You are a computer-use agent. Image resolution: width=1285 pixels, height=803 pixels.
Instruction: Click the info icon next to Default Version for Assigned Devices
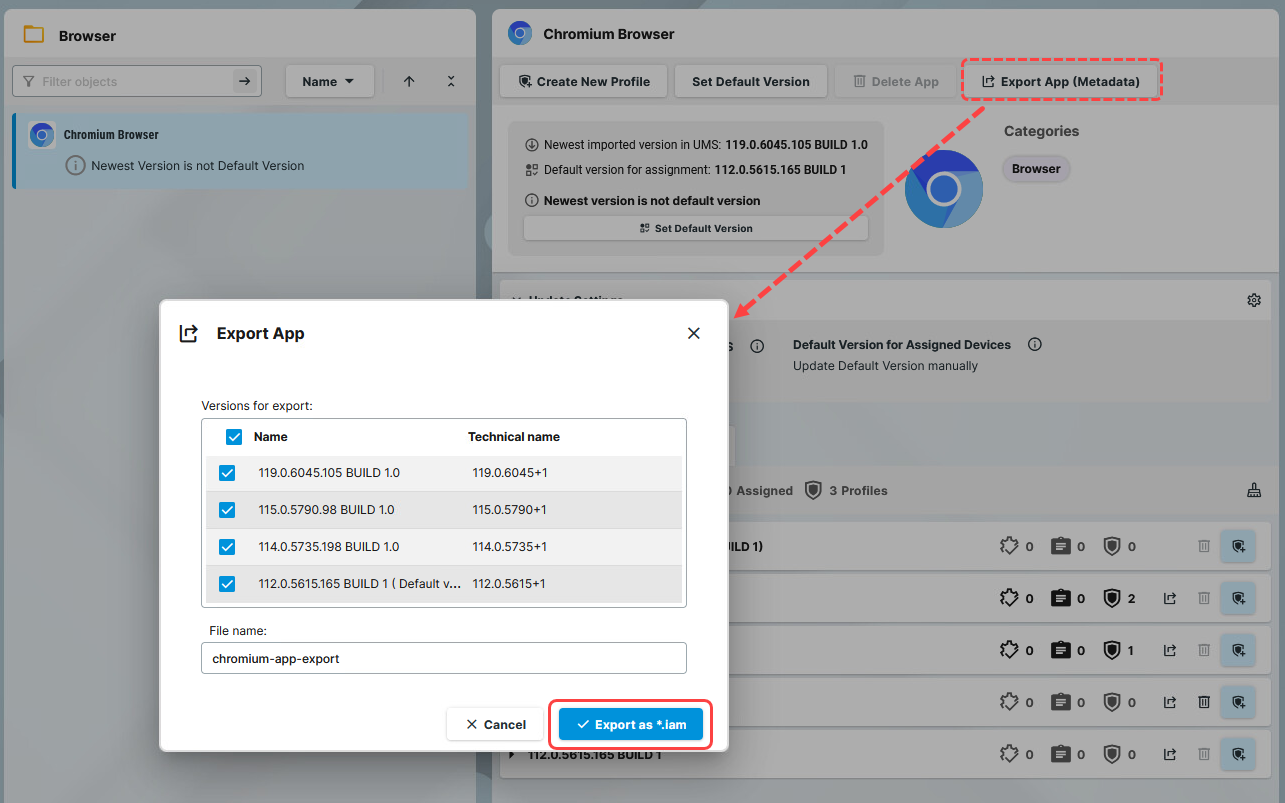coord(1034,344)
